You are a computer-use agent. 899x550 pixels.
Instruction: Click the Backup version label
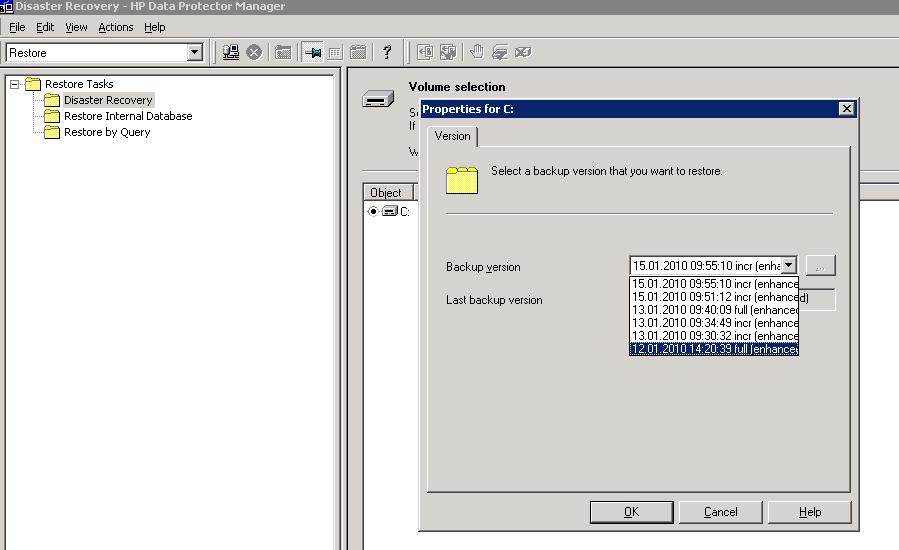(483, 267)
